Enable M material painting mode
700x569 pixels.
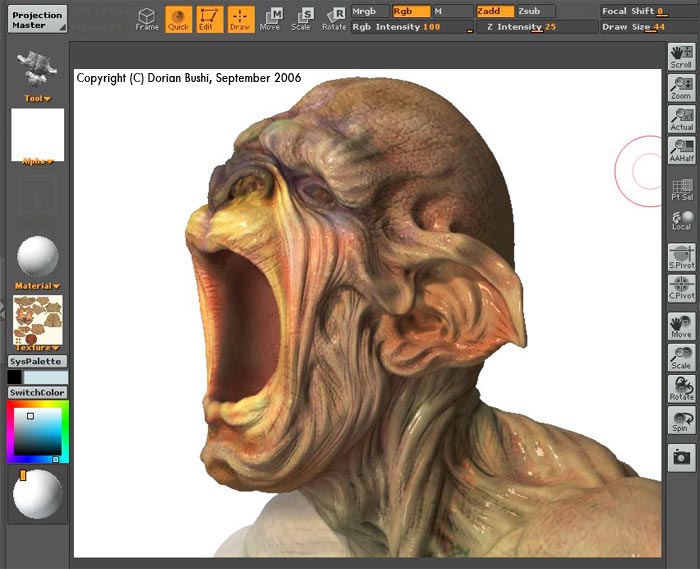(452, 11)
